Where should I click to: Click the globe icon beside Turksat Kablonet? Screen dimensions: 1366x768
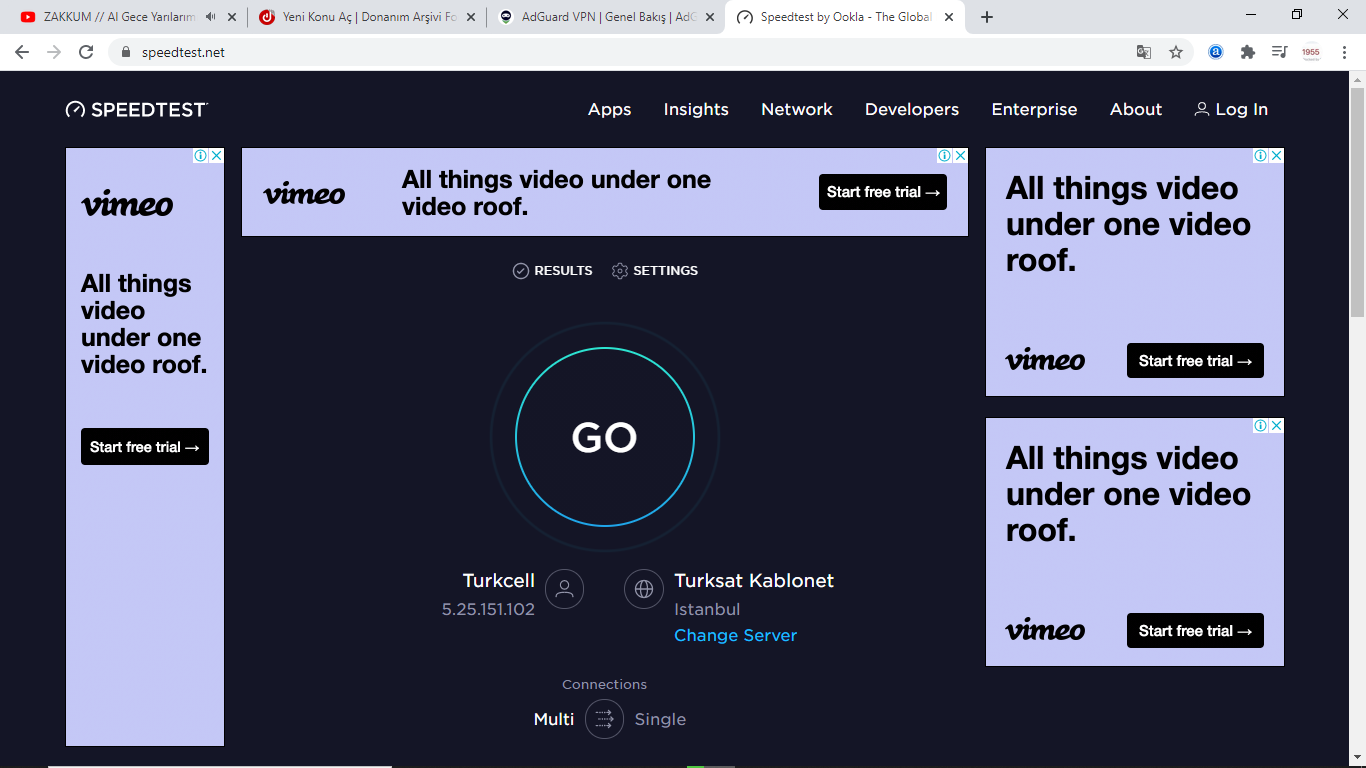pos(644,589)
